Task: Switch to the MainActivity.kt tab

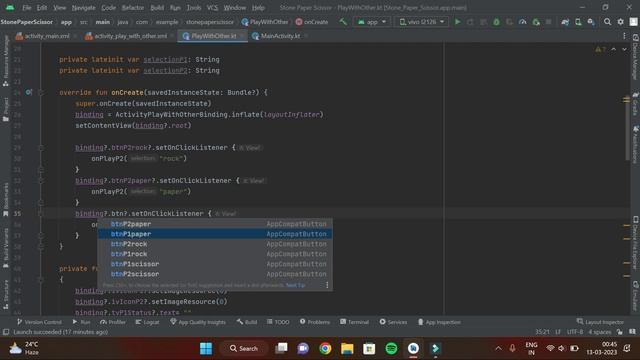Action: (280, 36)
